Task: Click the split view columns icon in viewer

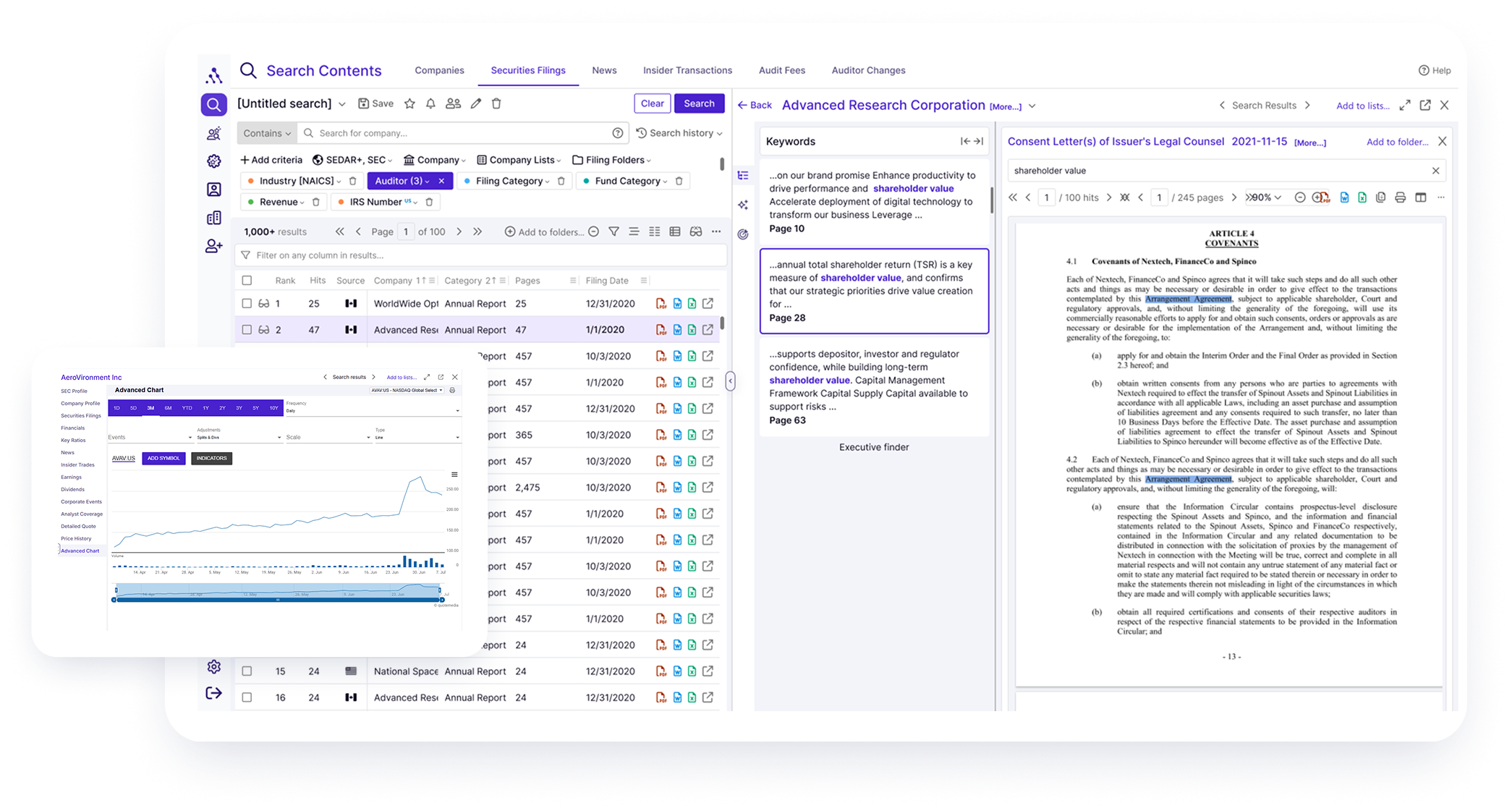Action: pos(1421,198)
